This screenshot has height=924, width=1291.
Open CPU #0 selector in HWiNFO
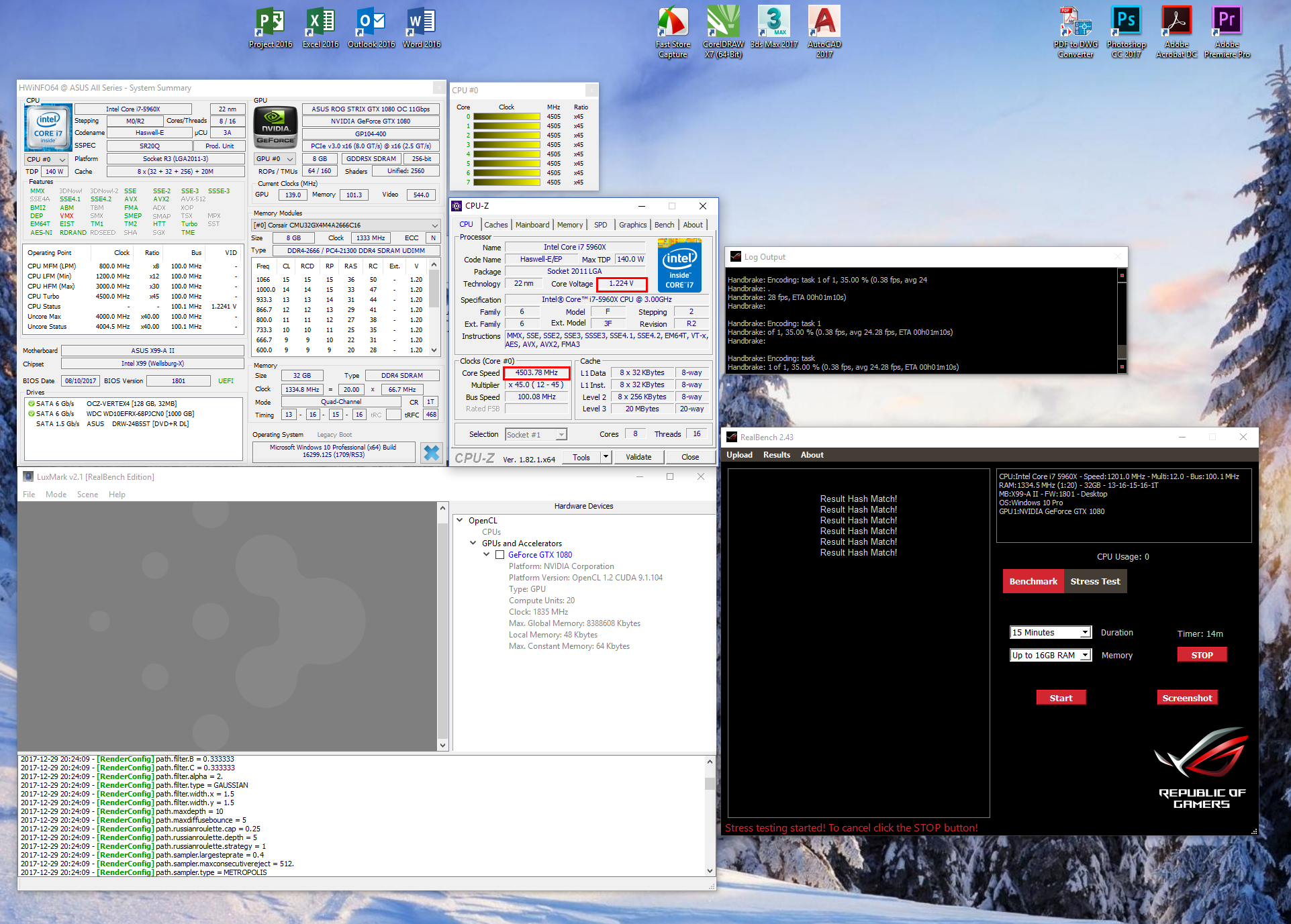pyautogui.click(x=46, y=160)
